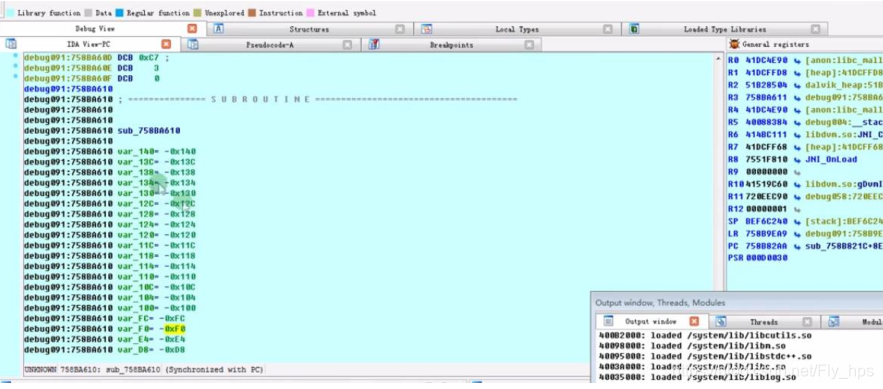Click the libdvm.so:gDvm reference beside R10
883x389 pixels.
pos(844,184)
